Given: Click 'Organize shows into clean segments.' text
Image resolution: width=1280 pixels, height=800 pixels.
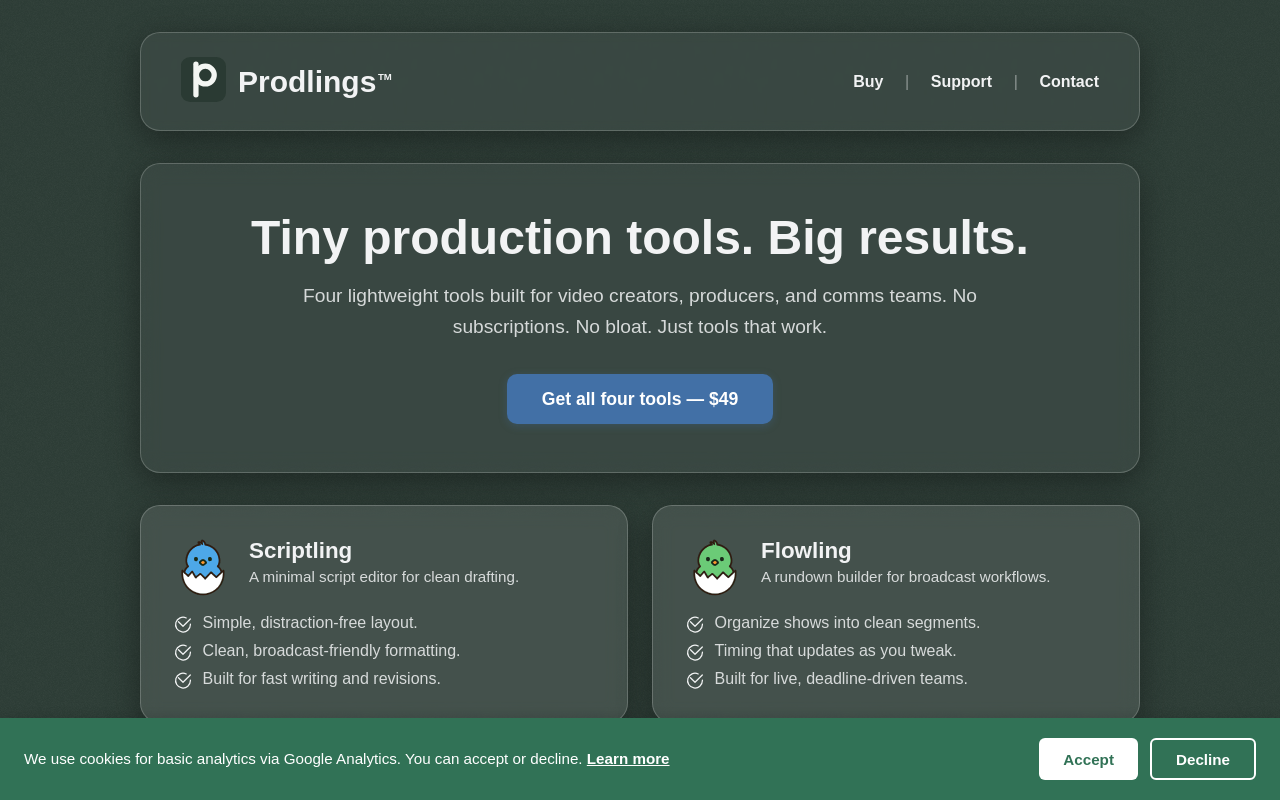Looking at the screenshot, I should [848, 623].
